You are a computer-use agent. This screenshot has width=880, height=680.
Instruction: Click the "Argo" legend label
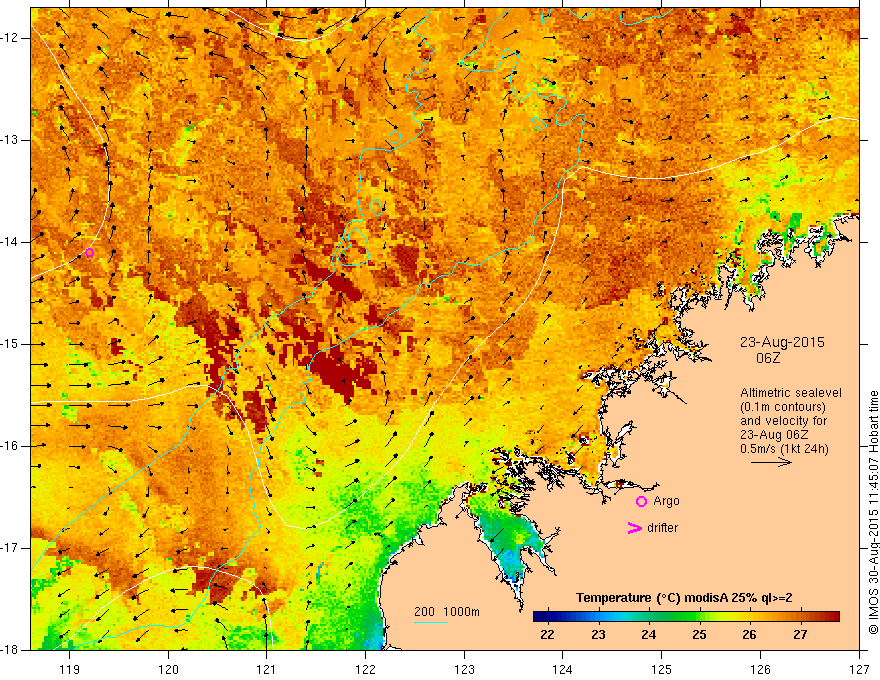(x=666, y=501)
